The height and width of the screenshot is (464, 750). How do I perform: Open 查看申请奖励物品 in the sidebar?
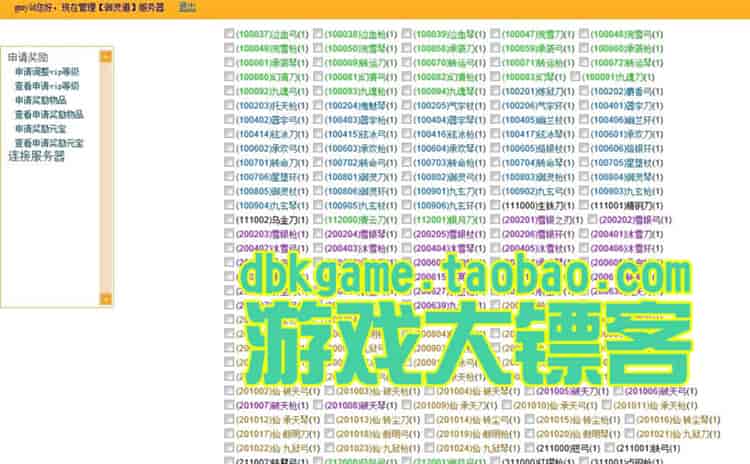49,115
